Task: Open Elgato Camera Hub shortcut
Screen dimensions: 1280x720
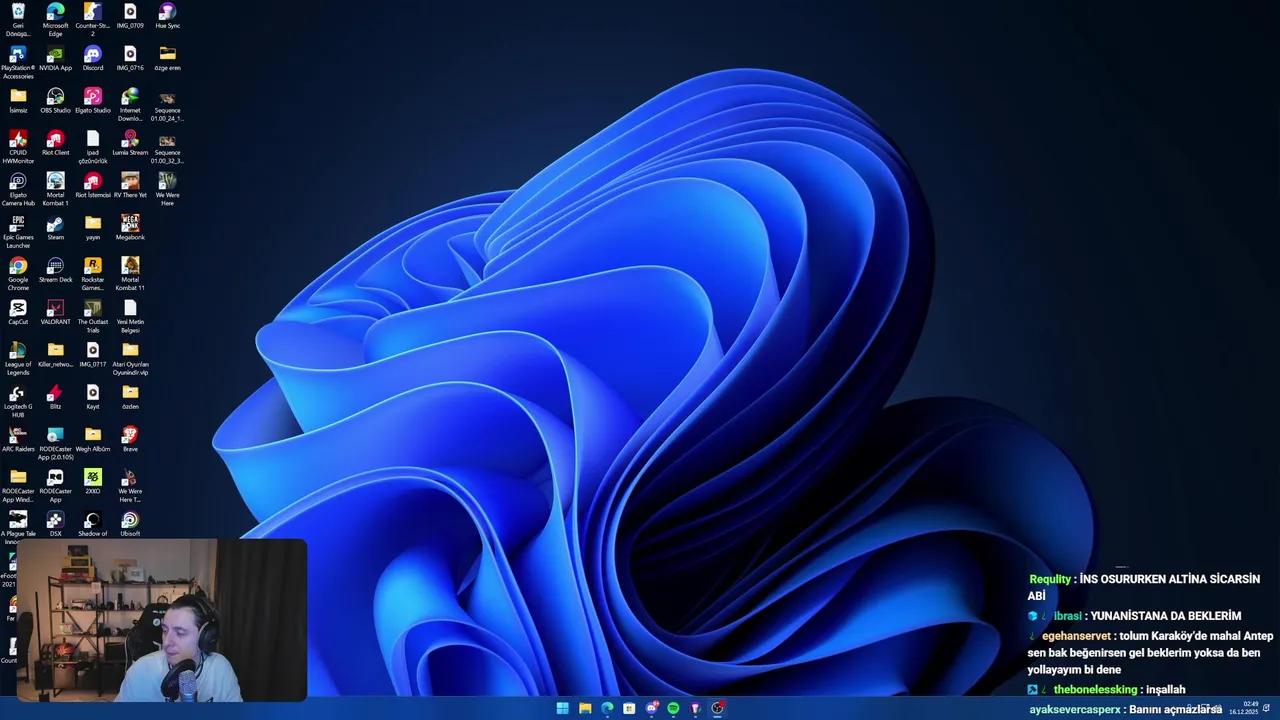Action: [18, 182]
